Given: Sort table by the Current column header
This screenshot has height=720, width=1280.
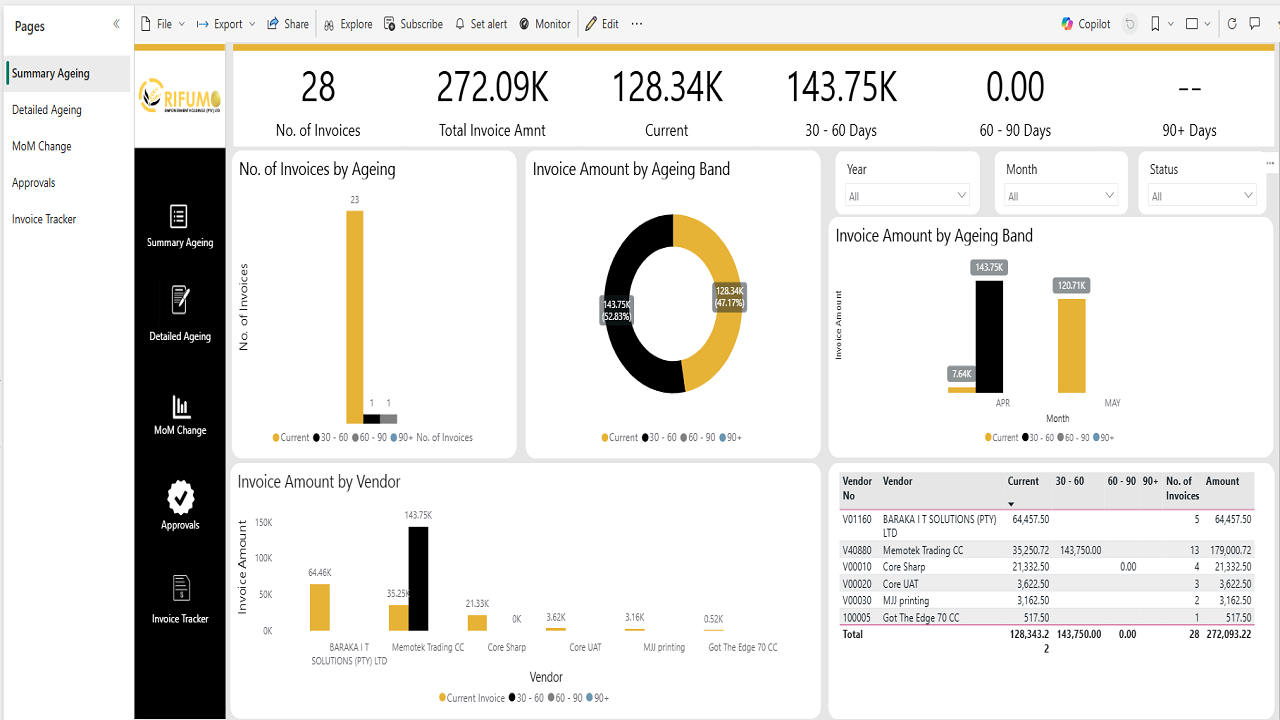Looking at the screenshot, I should pyautogui.click(x=1023, y=481).
